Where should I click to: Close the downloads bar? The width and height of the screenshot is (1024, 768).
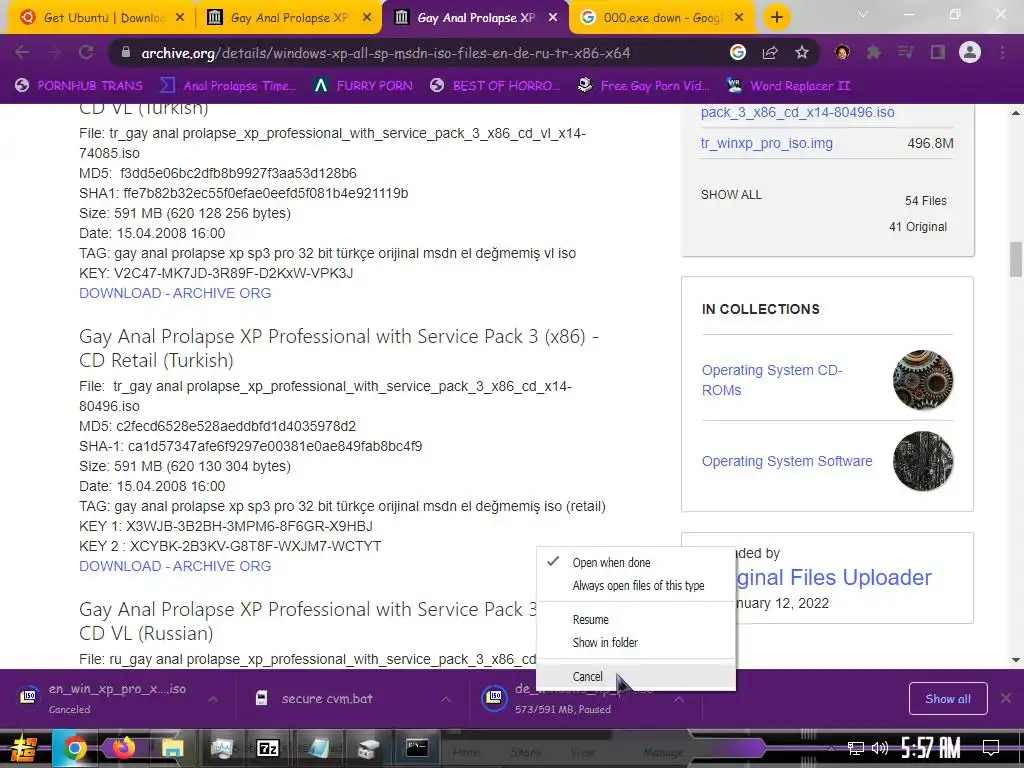coord(1006,698)
